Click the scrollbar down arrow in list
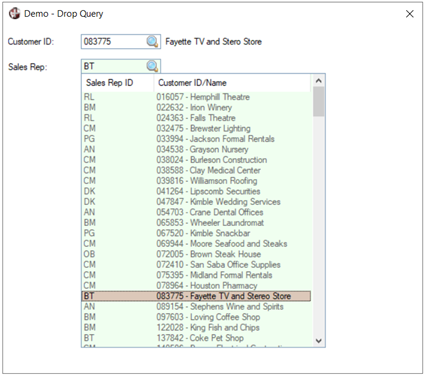 click(319, 341)
